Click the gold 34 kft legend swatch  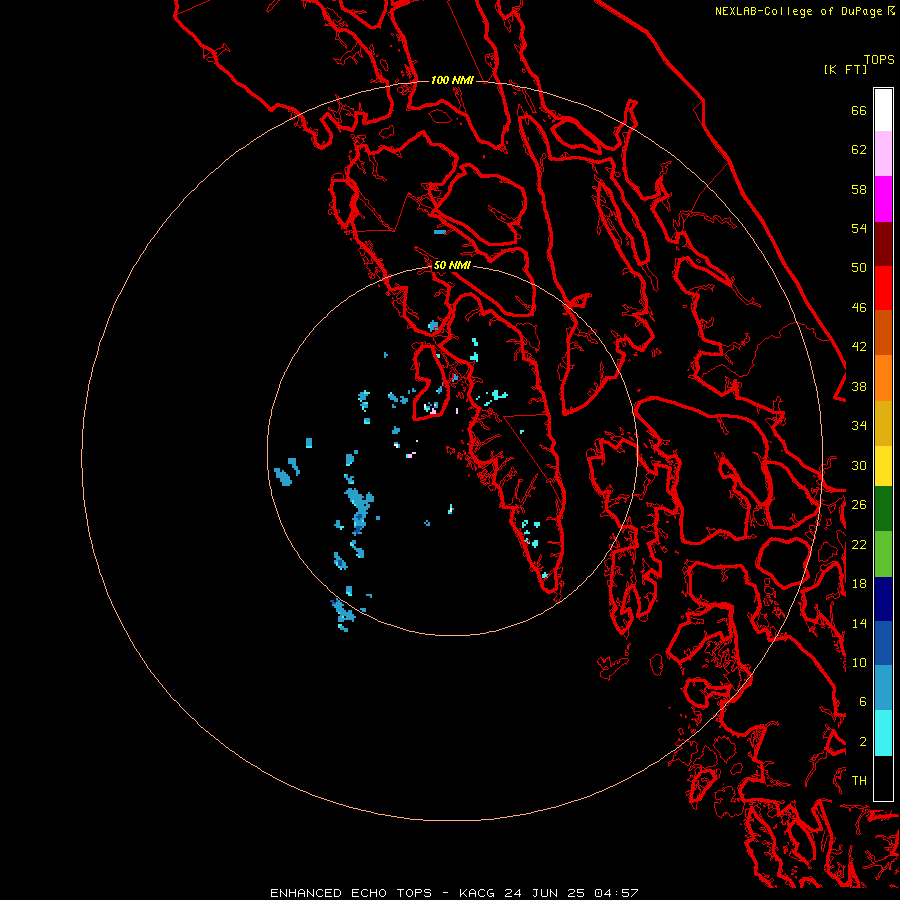tap(883, 423)
